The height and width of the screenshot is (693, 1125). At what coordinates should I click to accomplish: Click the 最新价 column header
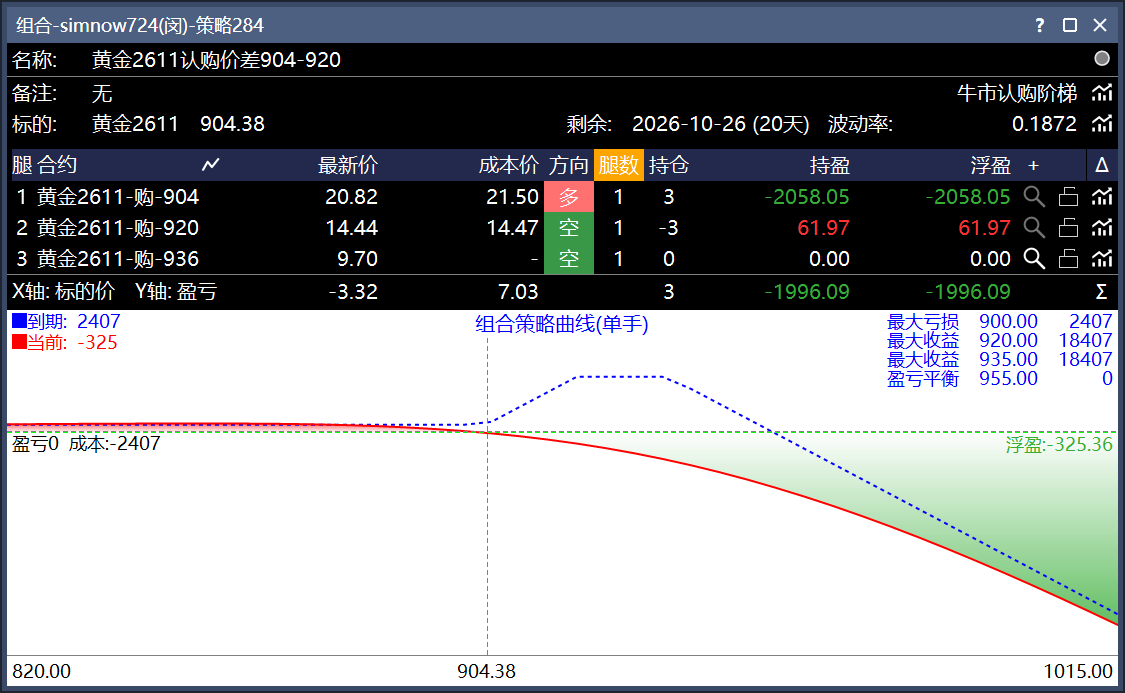tap(348, 166)
